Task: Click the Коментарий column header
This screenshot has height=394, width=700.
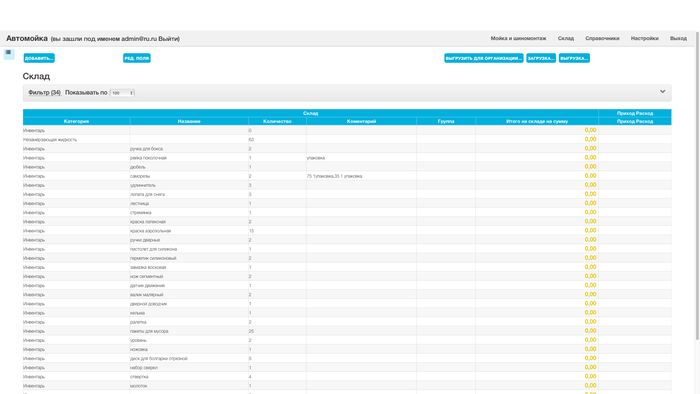Action: point(361,121)
